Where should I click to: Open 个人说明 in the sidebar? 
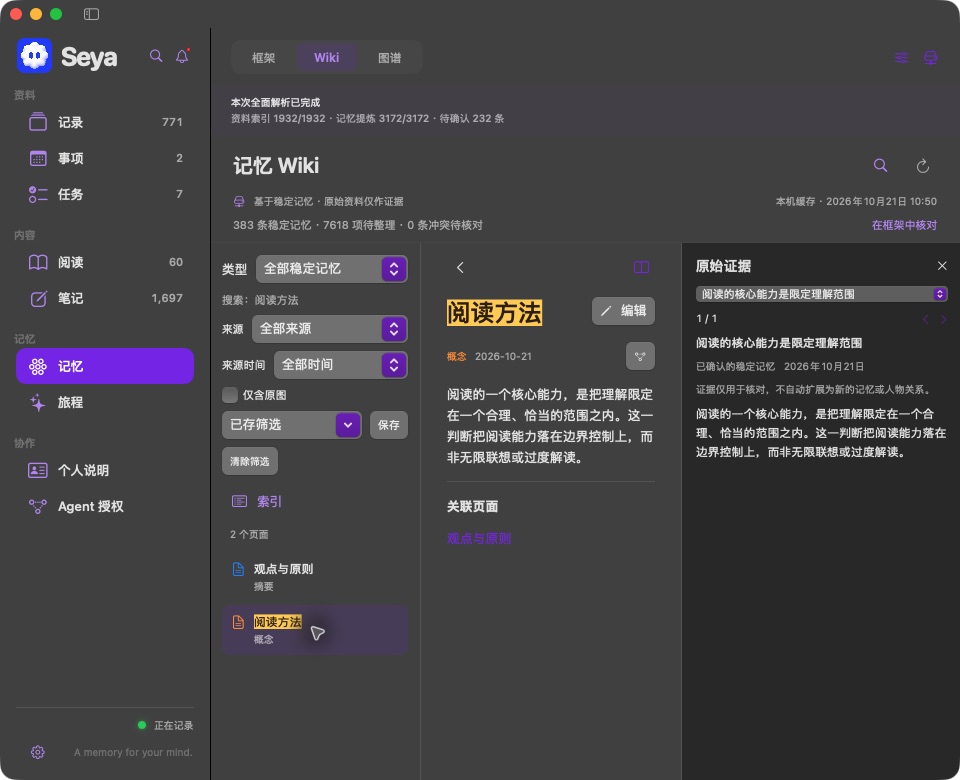pyautogui.click(x=105, y=470)
